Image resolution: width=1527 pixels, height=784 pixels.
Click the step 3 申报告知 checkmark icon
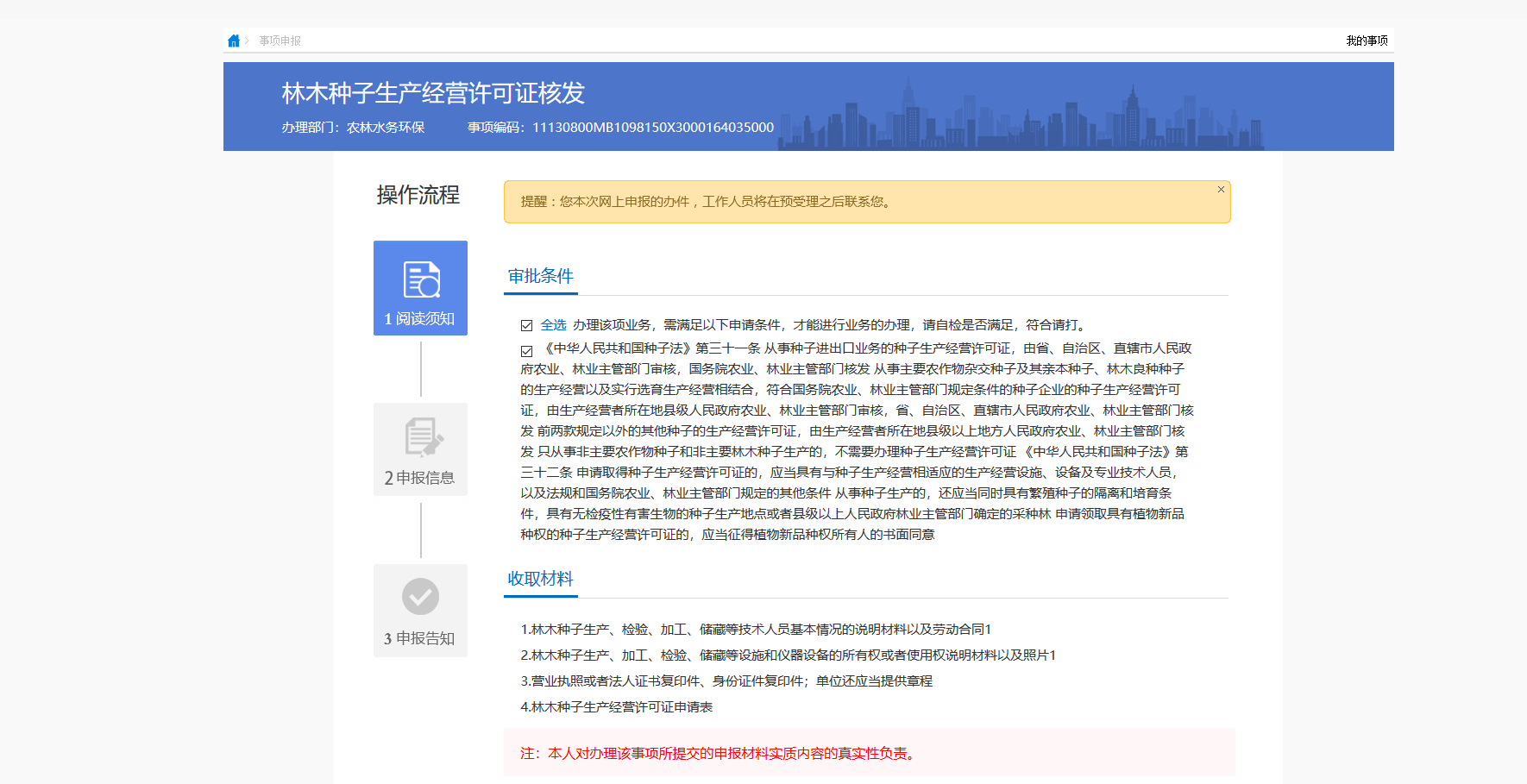pyautogui.click(x=420, y=596)
